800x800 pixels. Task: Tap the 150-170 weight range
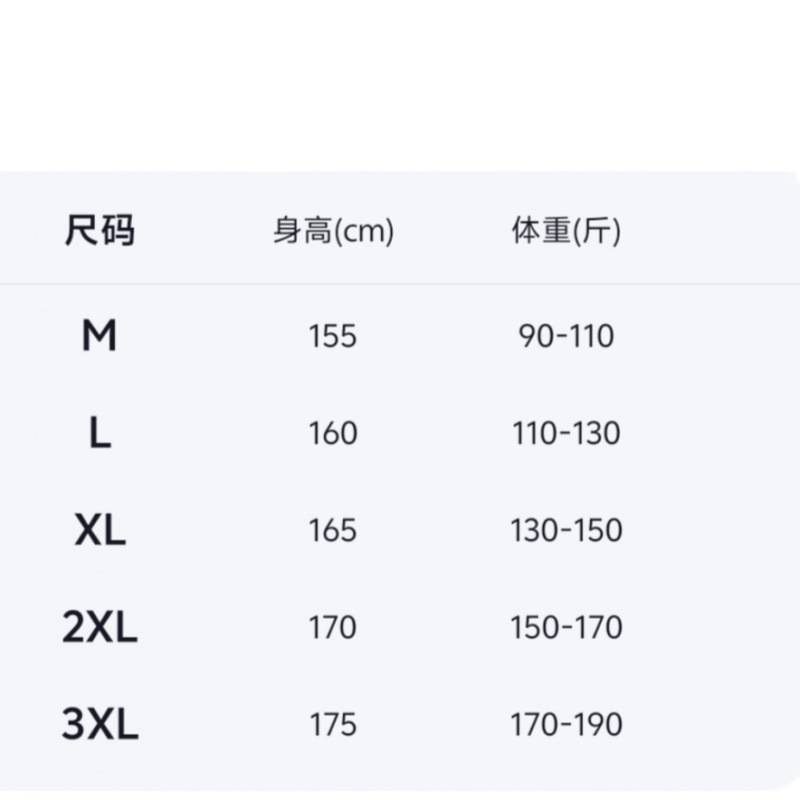566,627
